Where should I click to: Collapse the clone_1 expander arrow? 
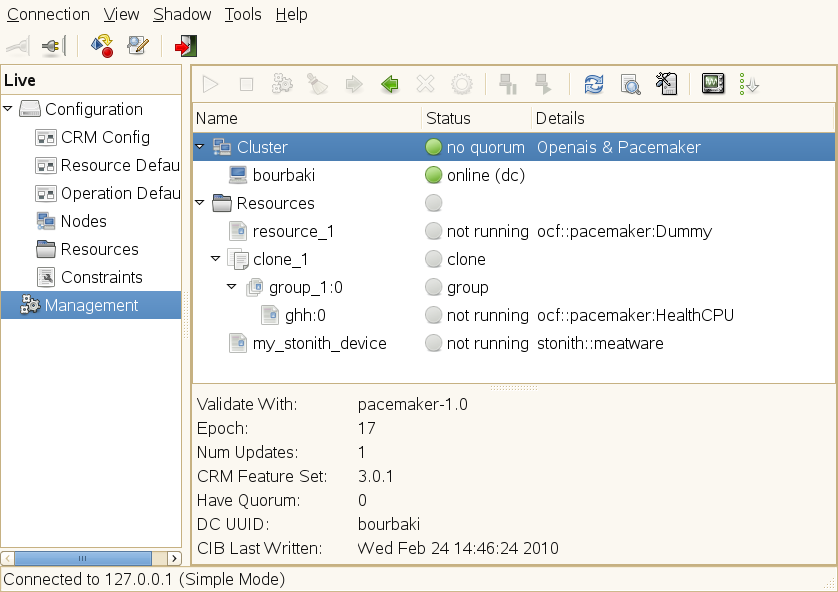coord(215,259)
